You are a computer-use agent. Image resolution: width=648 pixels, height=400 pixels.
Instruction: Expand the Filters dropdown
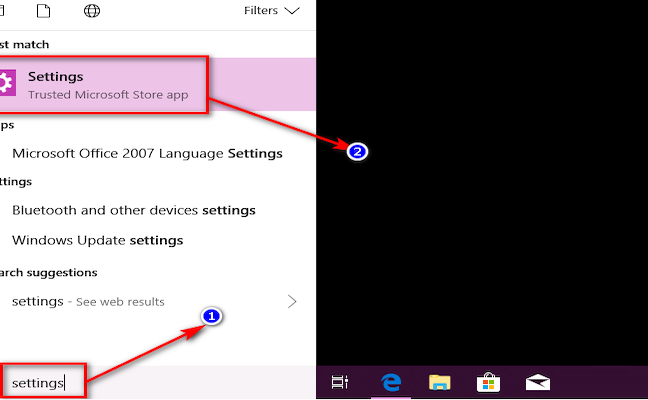point(272,11)
